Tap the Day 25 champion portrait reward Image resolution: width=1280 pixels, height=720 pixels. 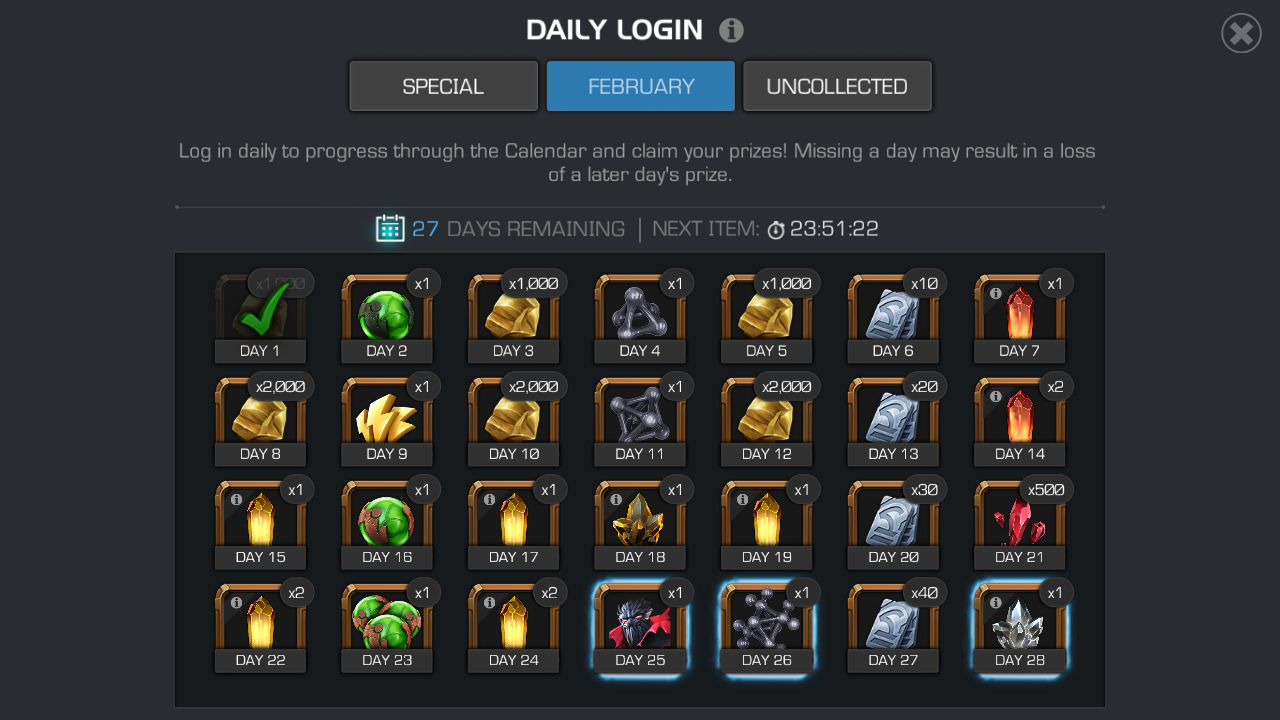coord(640,627)
